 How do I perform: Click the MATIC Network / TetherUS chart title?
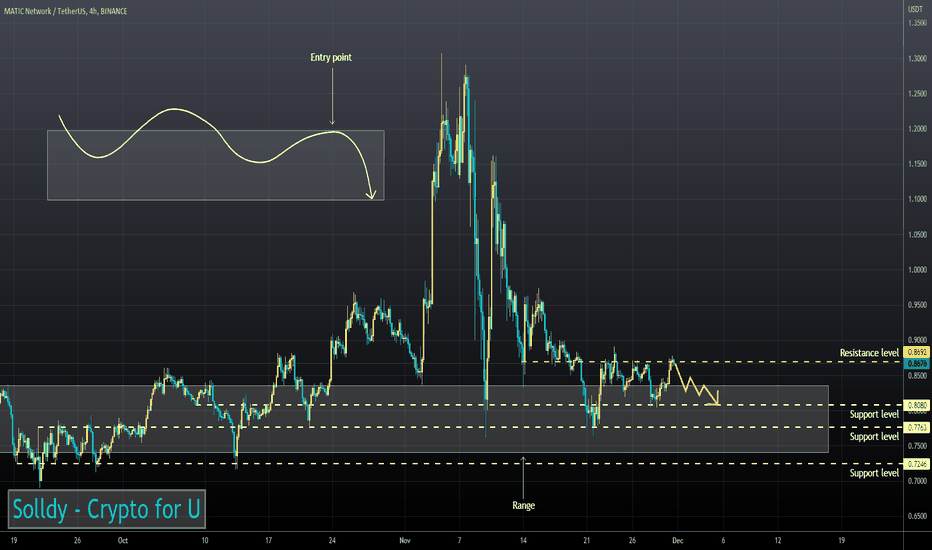65,11
